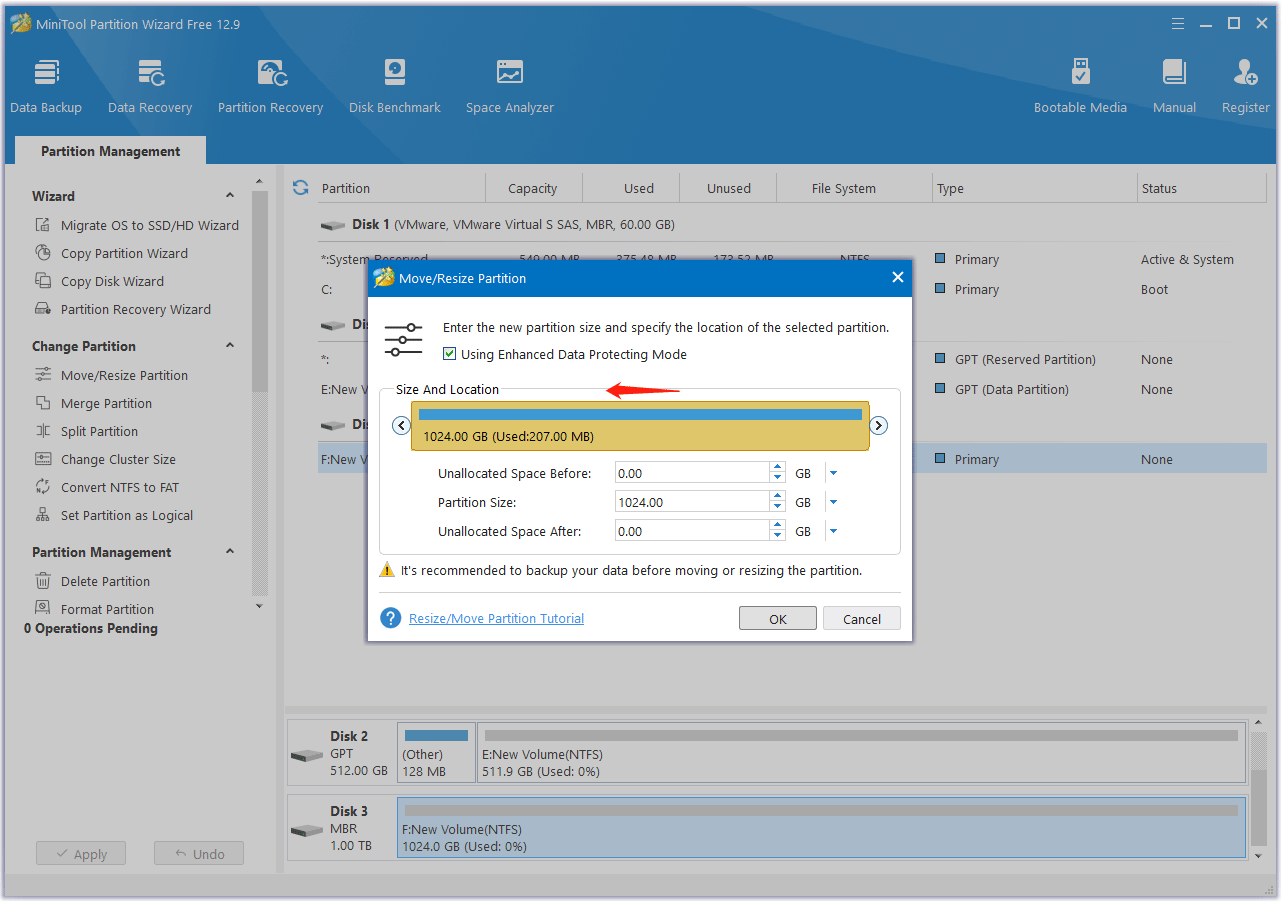Viewport: 1282px width, 902px height.
Task: Collapse the Wizard section
Action: tap(230, 196)
